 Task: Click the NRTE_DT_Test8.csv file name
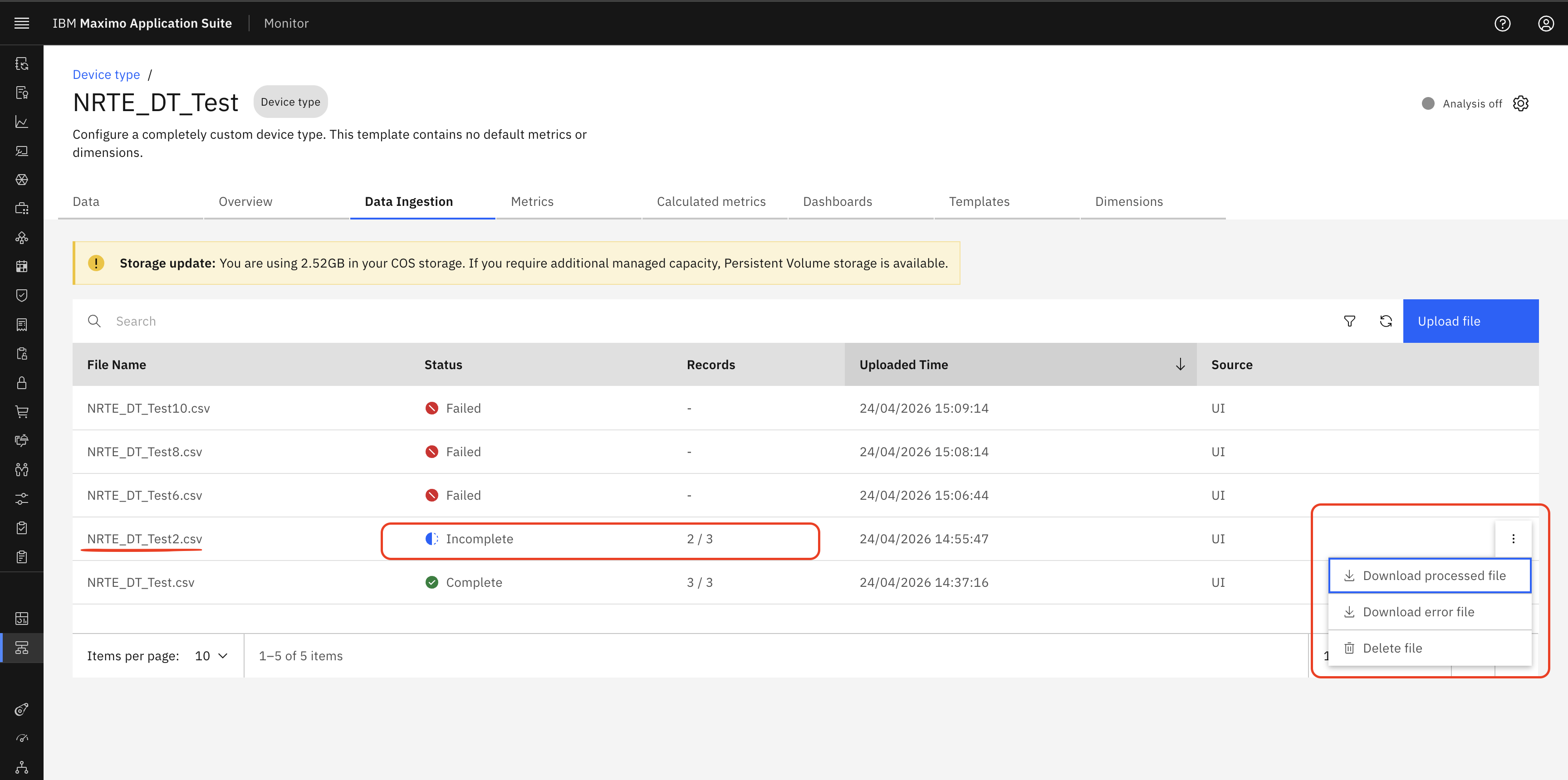pyautogui.click(x=144, y=452)
